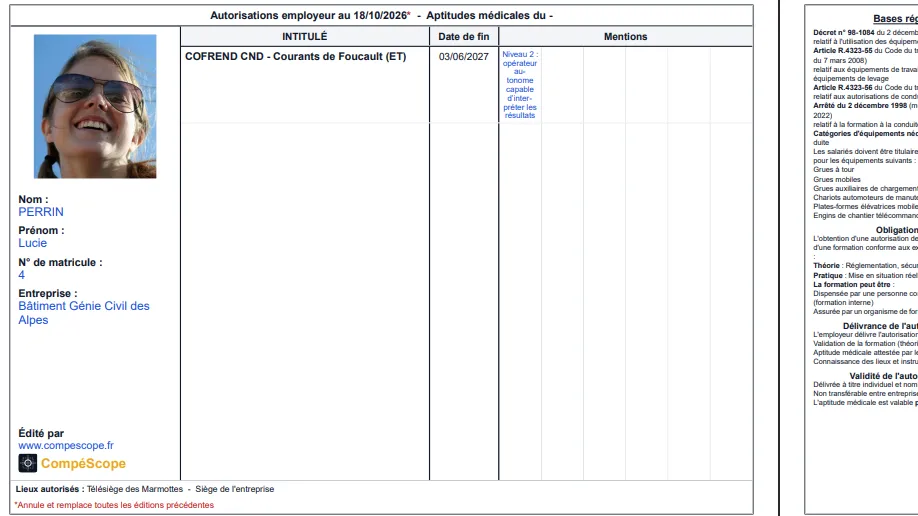918x516 pixels.
Task: Click the Aptitudes médicales du title part
Action: click(x=489, y=16)
